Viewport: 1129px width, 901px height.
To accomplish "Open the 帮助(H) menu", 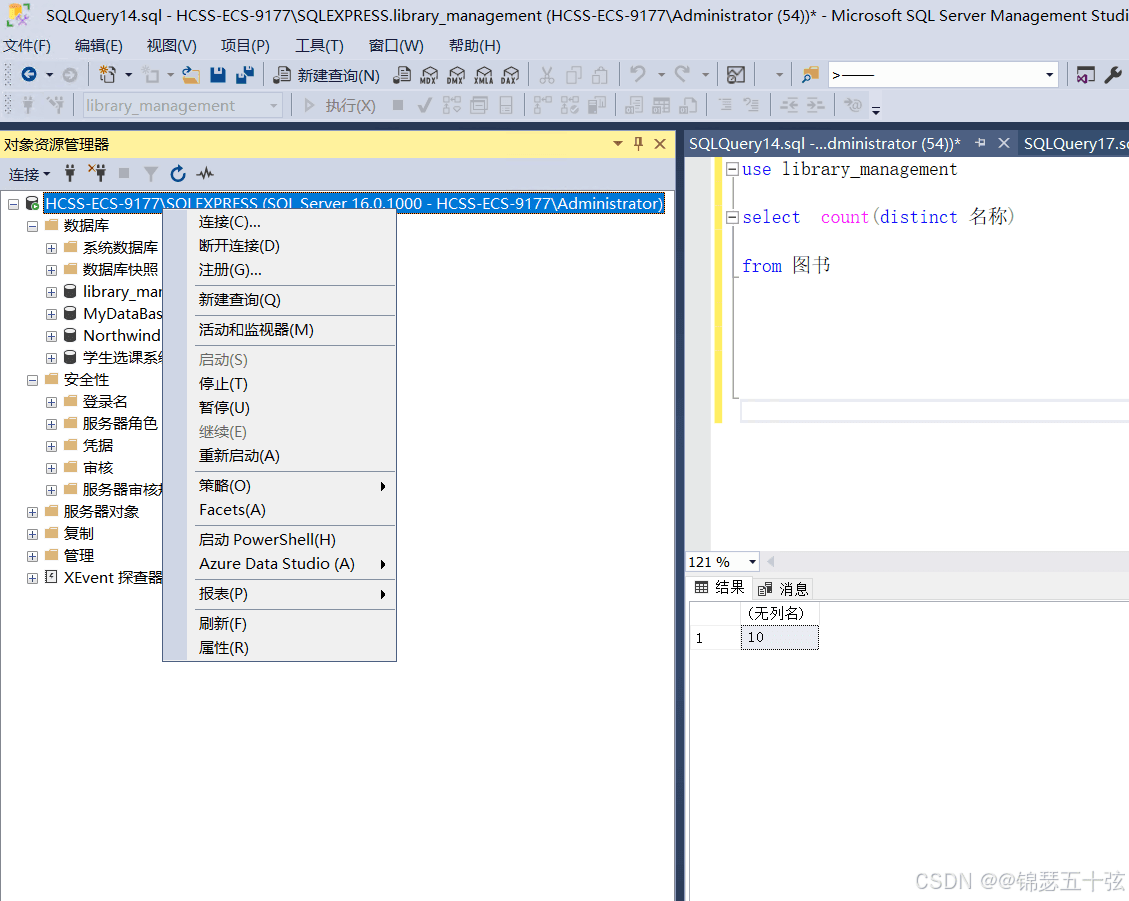I will [474, 45].
